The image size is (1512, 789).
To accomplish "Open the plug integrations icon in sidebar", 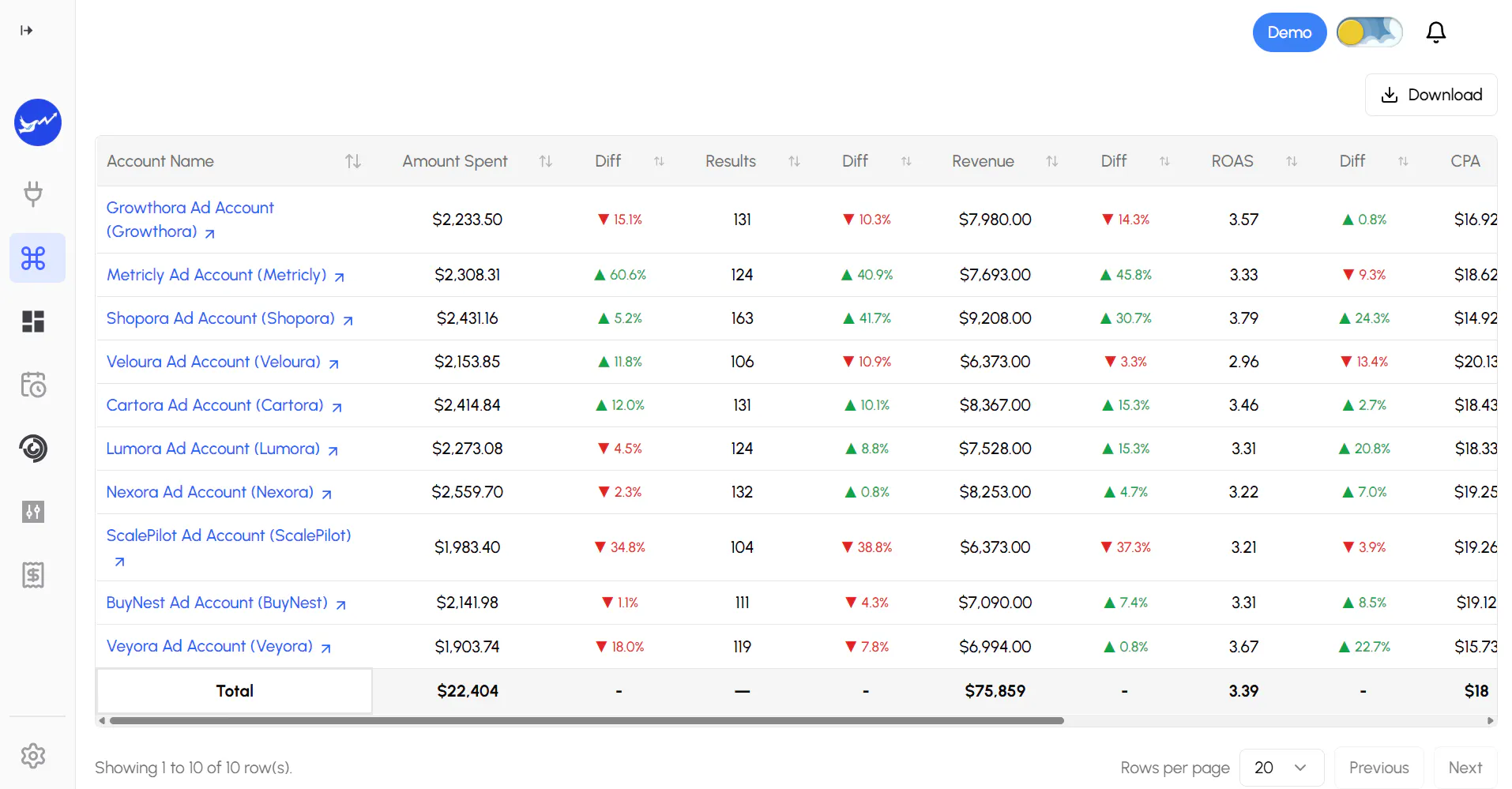I will (33, 193).
